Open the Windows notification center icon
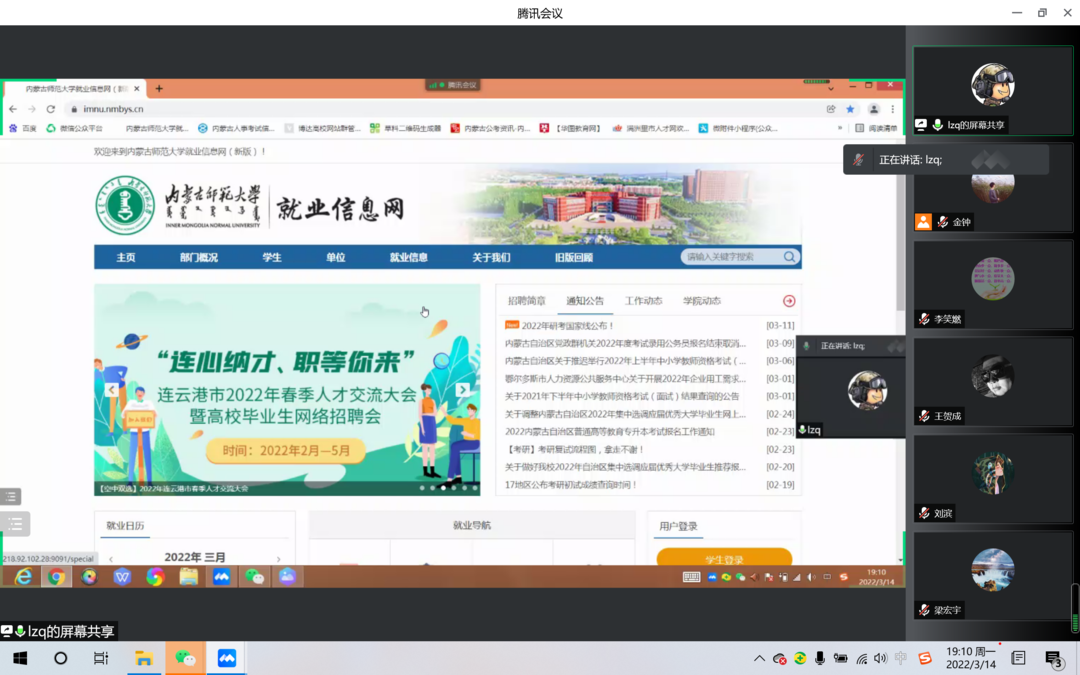1080x675 pixels. coord(1053,658)
